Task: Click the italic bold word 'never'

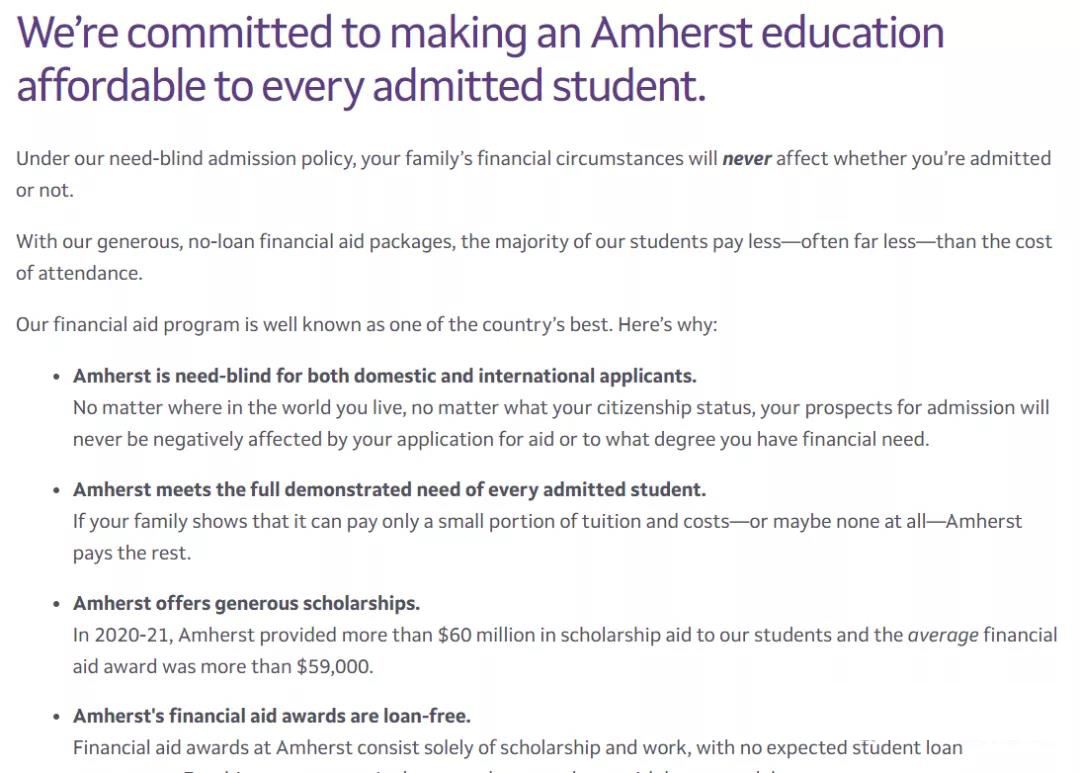Action: click(747, 158)
